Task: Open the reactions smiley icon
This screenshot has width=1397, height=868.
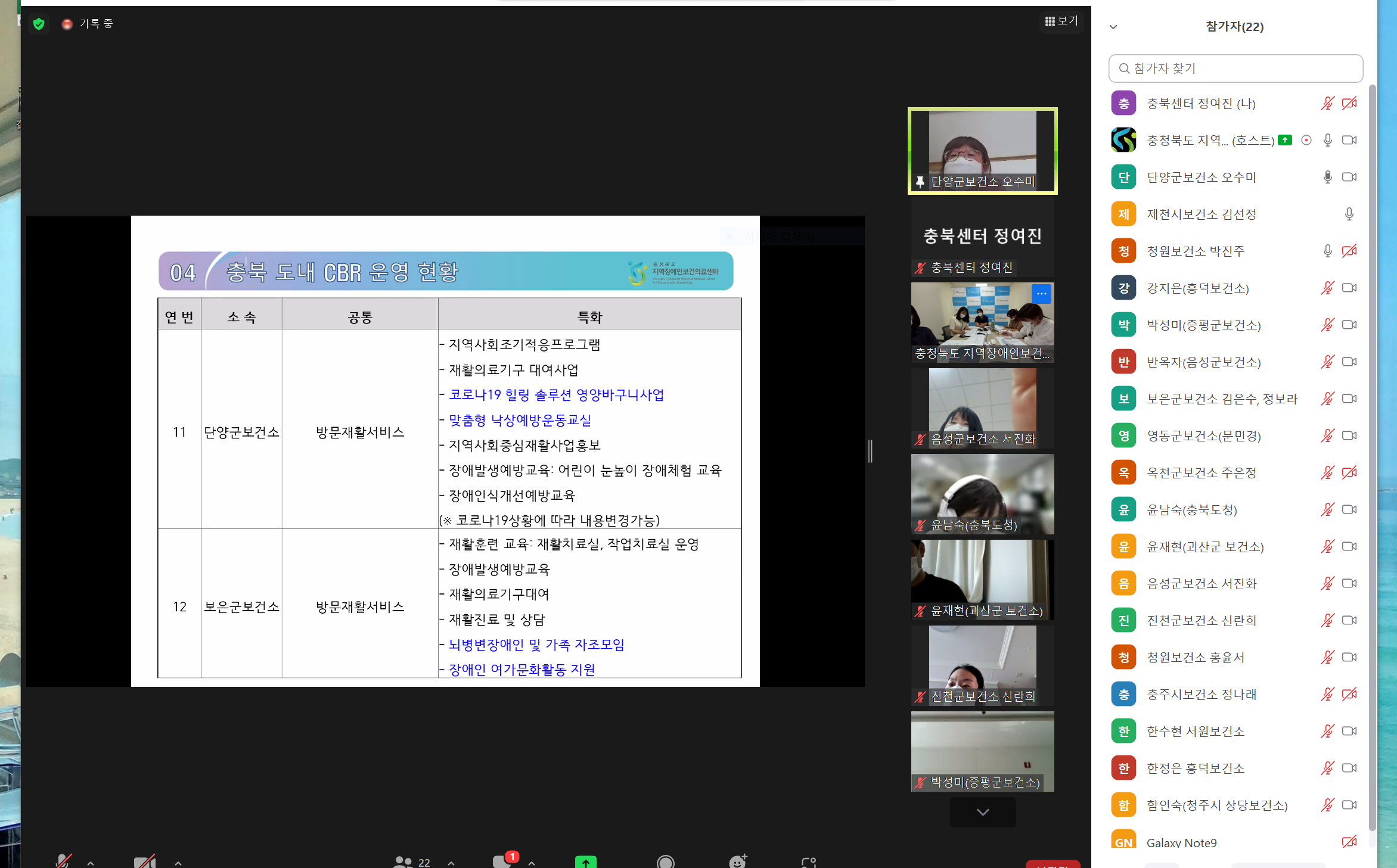Action: pyautogui.click(x=737, y=861)
